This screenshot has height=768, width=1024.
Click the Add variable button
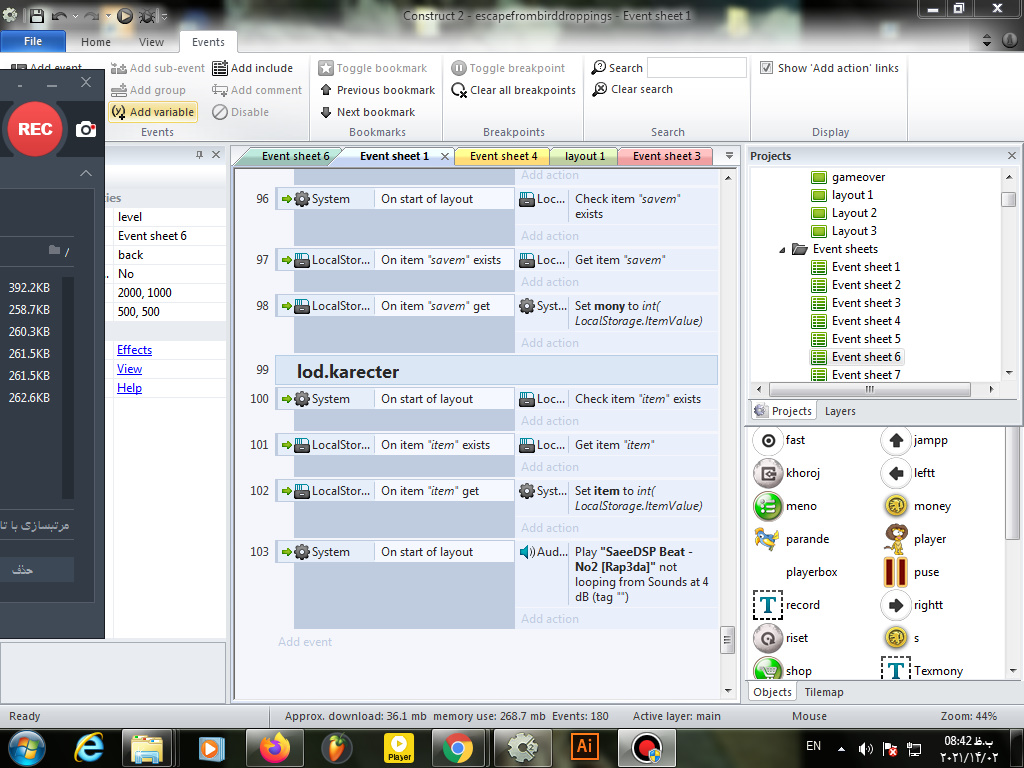click(153, 112)
